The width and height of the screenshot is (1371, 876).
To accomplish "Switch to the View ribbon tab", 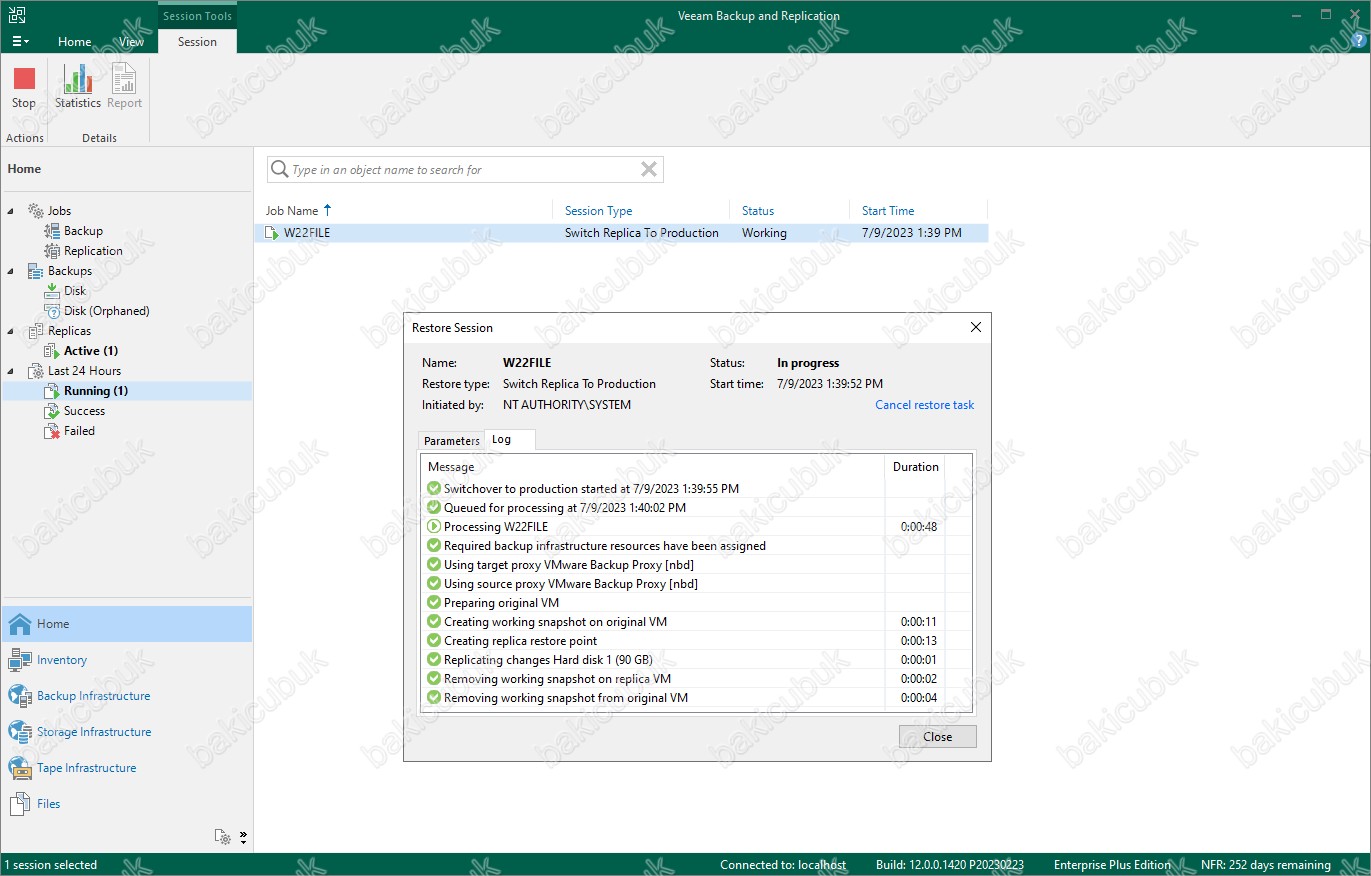I will pyautogui.click(x=131, y=41).
